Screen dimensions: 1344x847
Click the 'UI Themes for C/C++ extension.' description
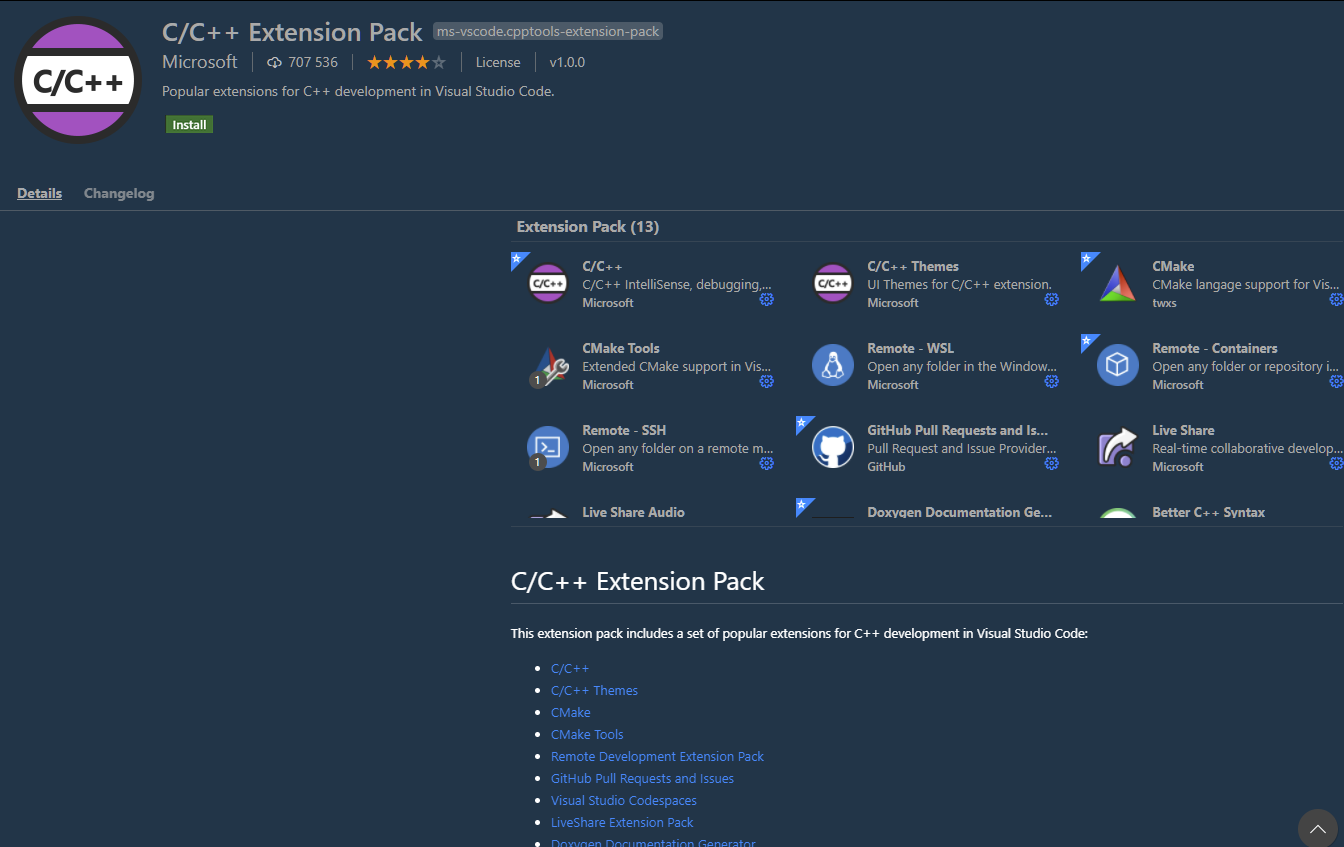(x=959, y=284)
